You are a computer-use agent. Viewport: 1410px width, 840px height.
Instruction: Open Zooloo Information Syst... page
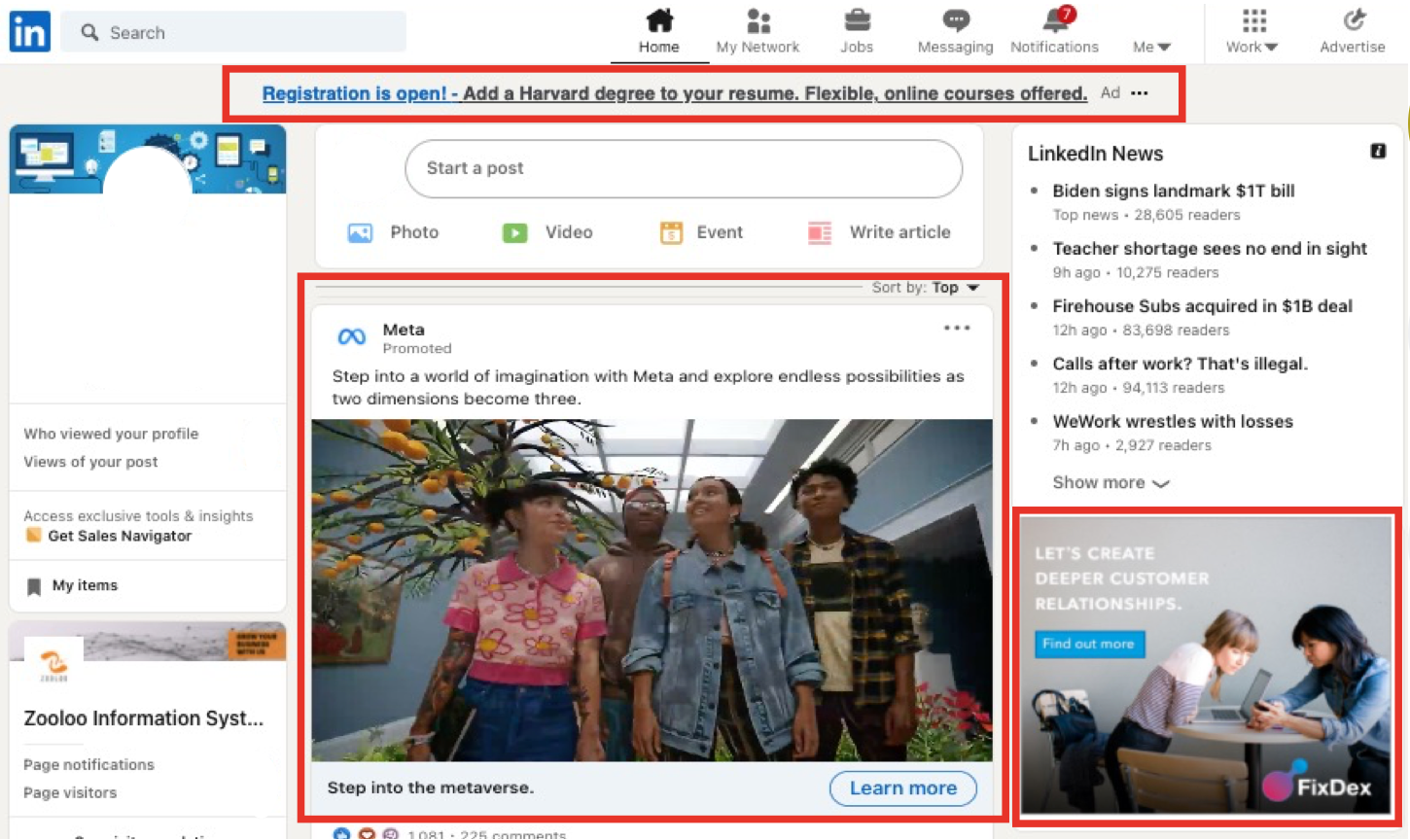coord(143,718)
